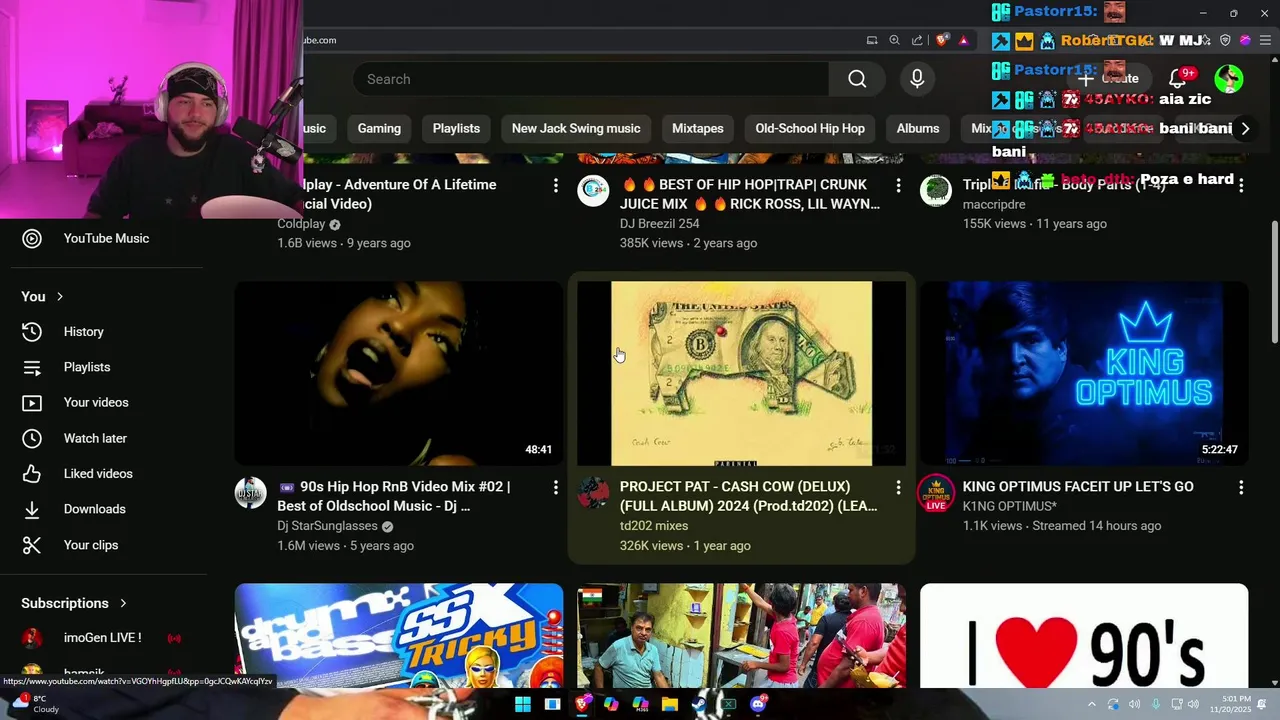Select the Albums category chip
This screenshot has height=720, width=1280.
point(918,128)
